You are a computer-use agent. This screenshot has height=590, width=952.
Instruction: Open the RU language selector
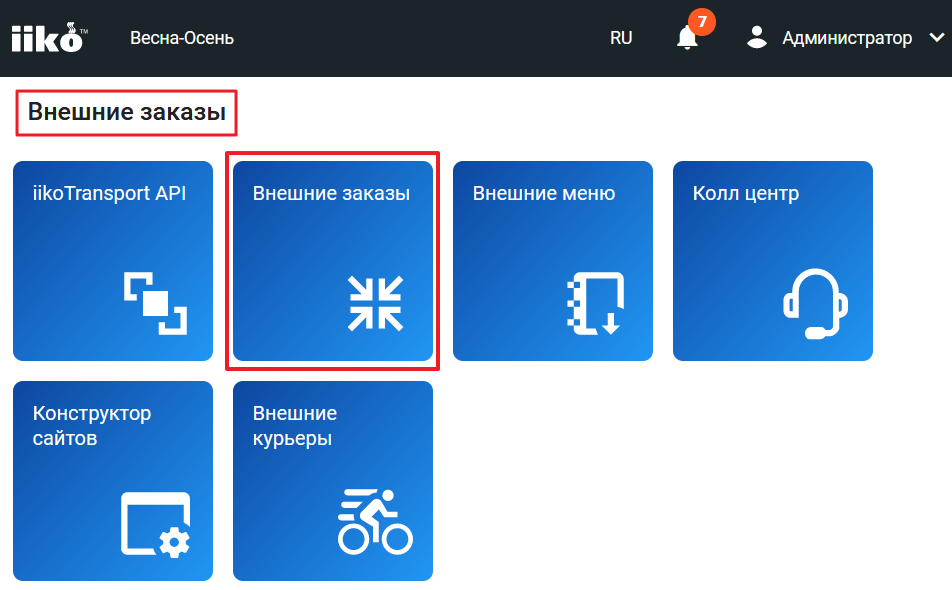[x=621, y=37]
